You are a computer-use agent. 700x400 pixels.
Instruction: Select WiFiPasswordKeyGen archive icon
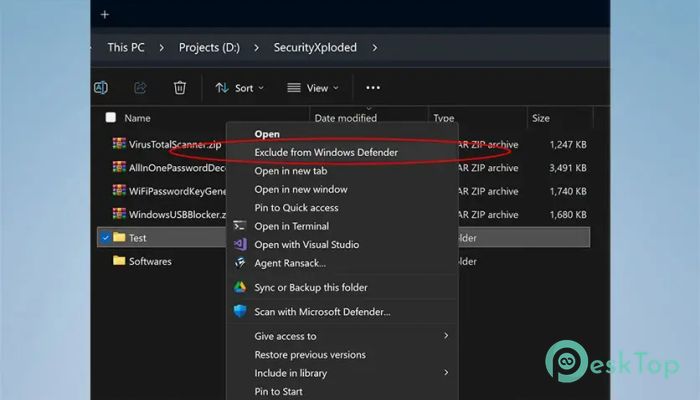coord(119,191)
